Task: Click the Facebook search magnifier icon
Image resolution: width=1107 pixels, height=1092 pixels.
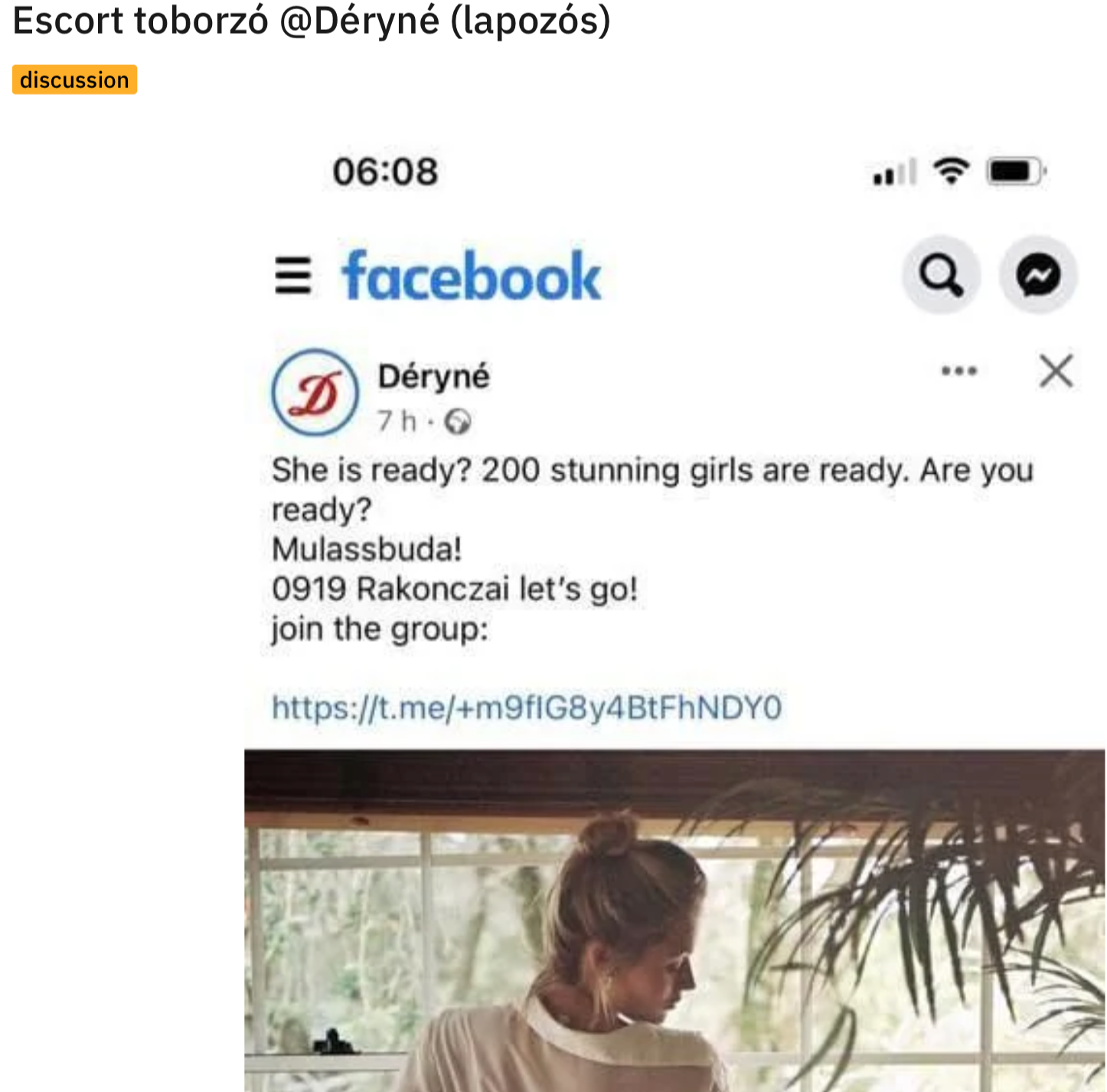Action: [941, 275]
